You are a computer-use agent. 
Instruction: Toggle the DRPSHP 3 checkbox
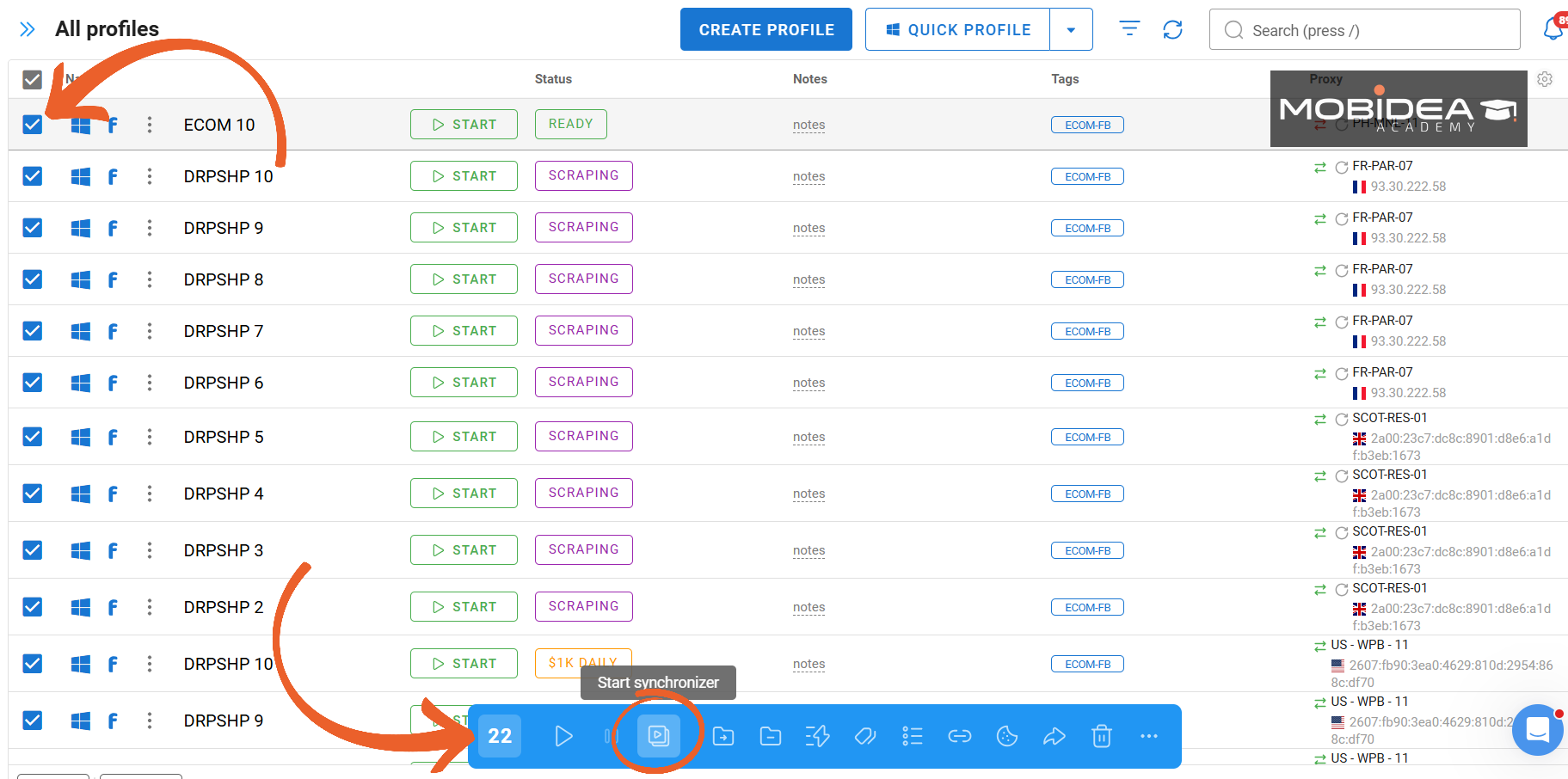point(32,550)
